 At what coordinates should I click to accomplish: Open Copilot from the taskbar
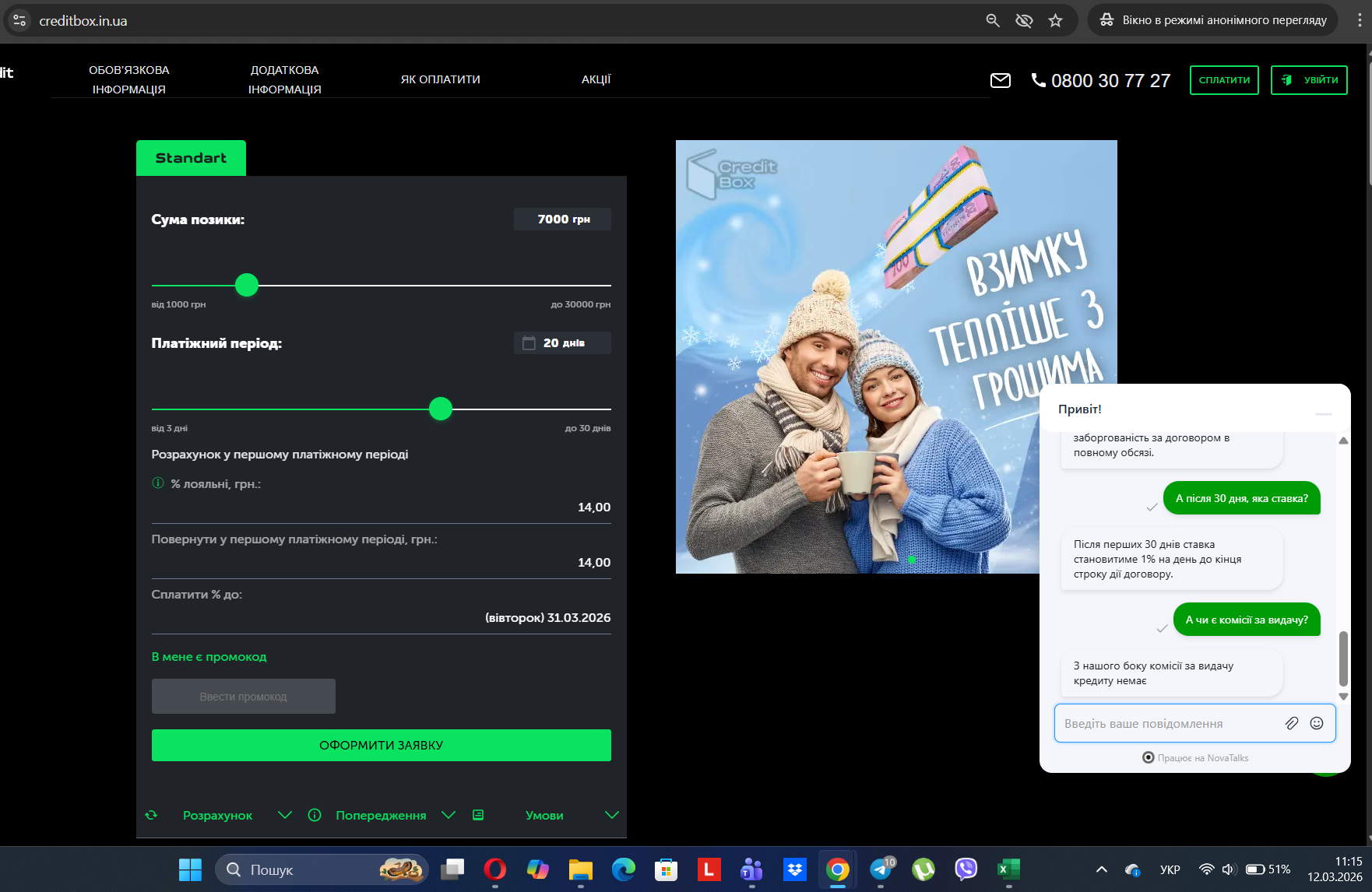538,869
